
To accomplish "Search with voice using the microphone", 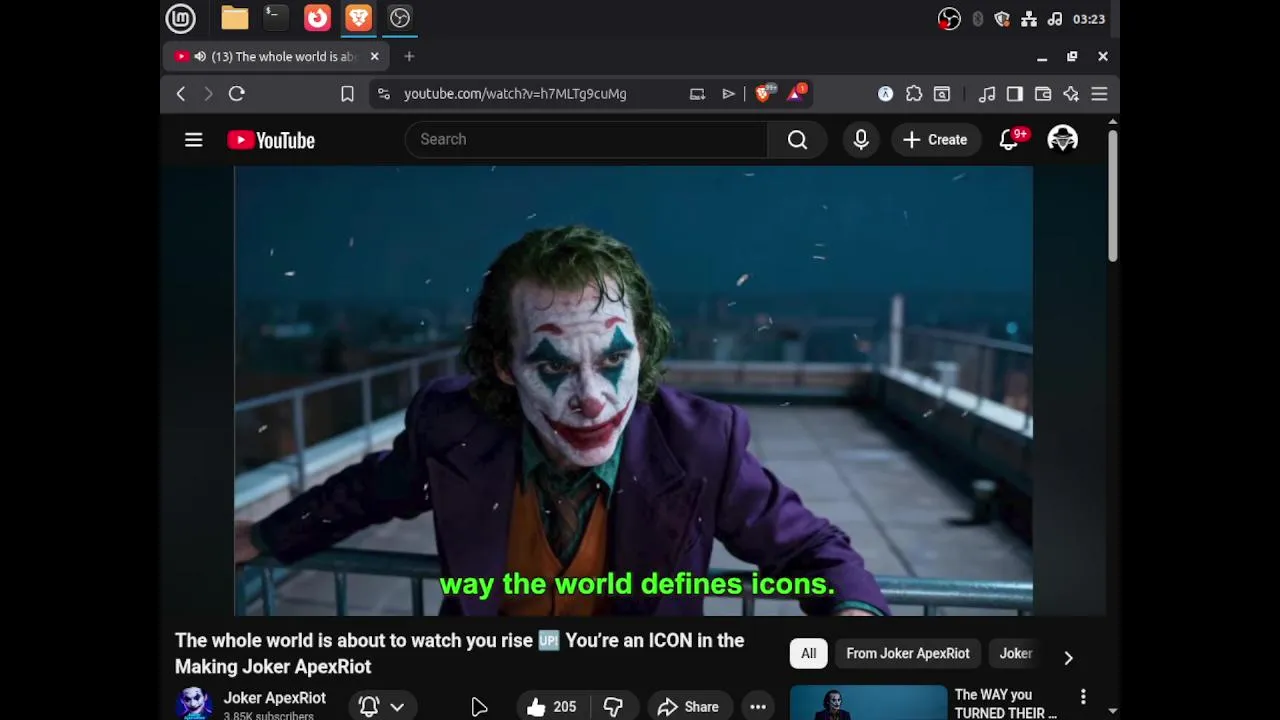I will pos(861,140).
